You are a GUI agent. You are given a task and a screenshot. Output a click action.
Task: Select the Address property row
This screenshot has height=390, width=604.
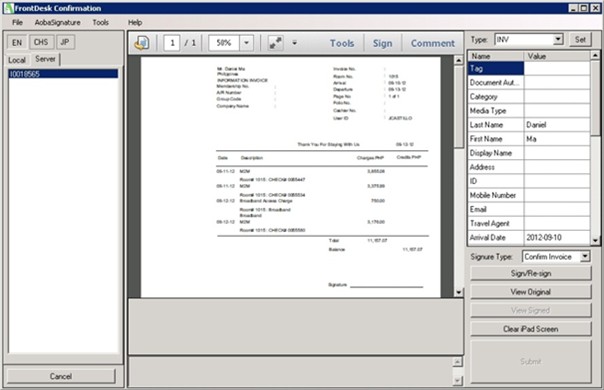pos(529,167)
